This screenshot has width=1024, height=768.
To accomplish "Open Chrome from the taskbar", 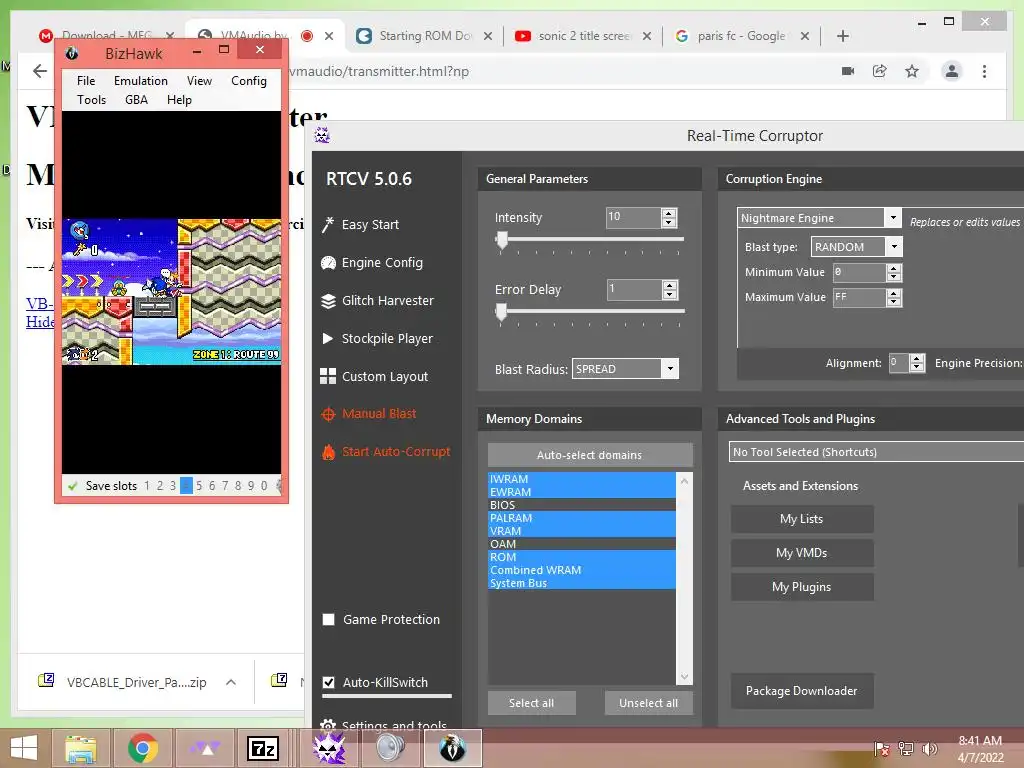I will [x=142, y=748].
